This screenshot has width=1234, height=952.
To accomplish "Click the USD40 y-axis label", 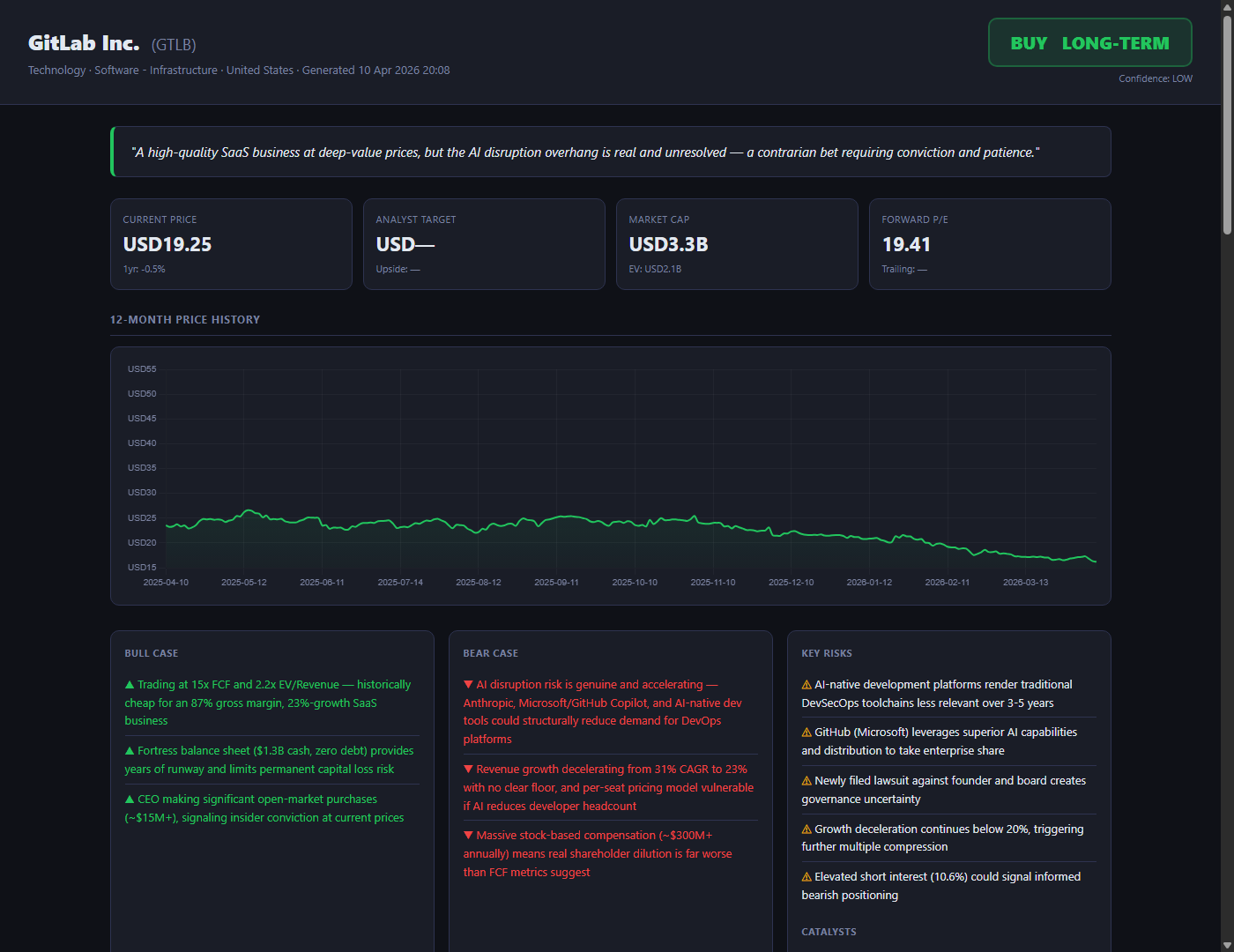I will click(x=142, y=443).
